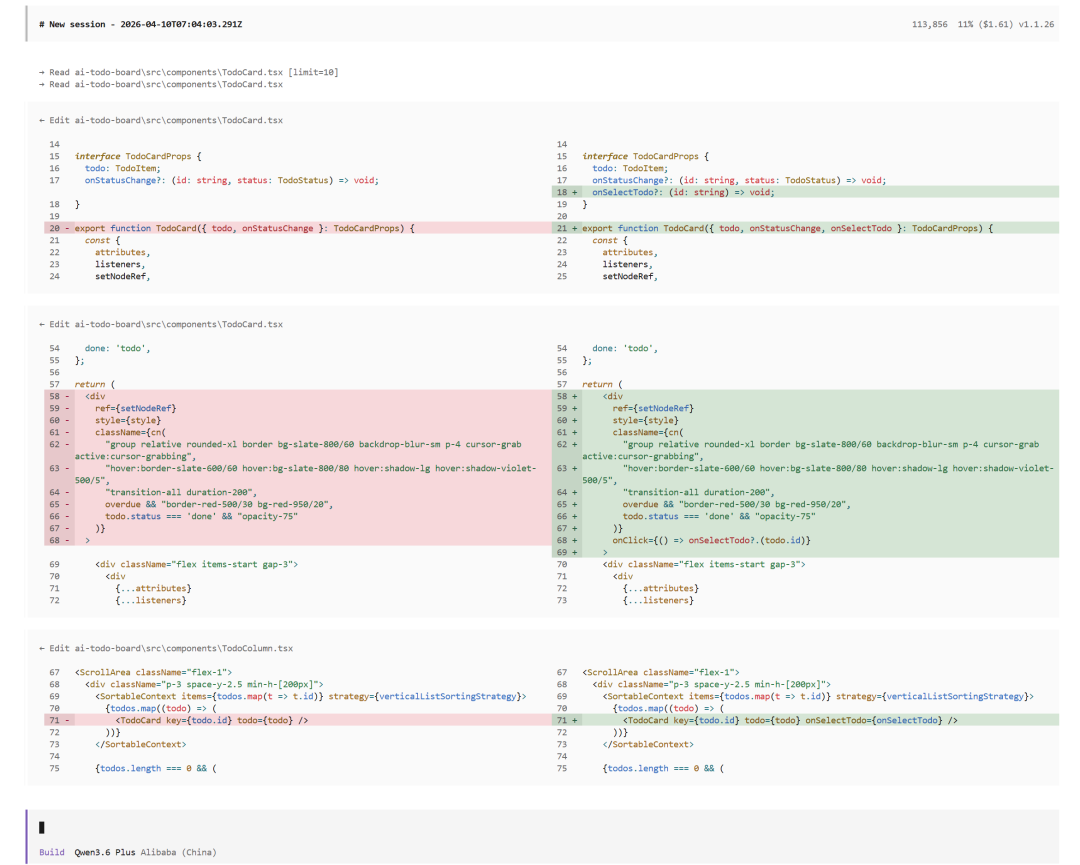Click the plus marker on added onClick line 68

tap(575, 540)
